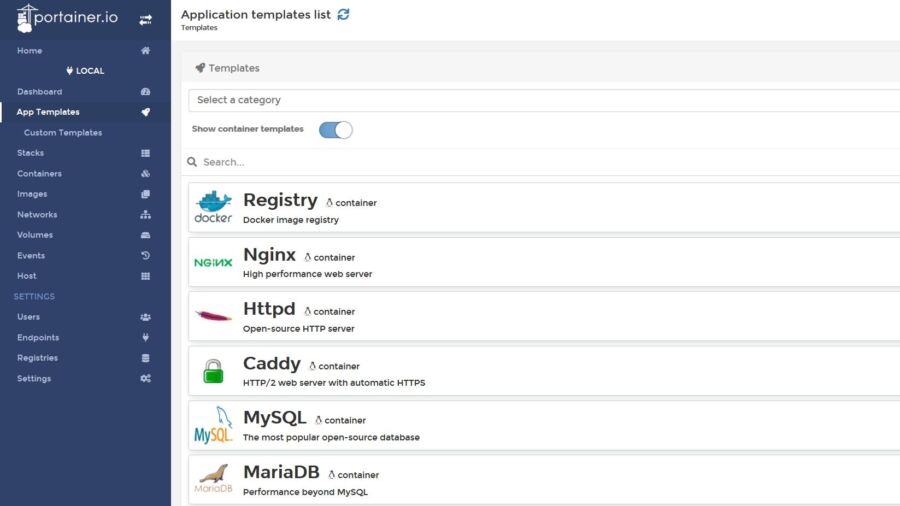Open the Containers page
The width and height of the screenshot is (900, 506).
[39, 173]
